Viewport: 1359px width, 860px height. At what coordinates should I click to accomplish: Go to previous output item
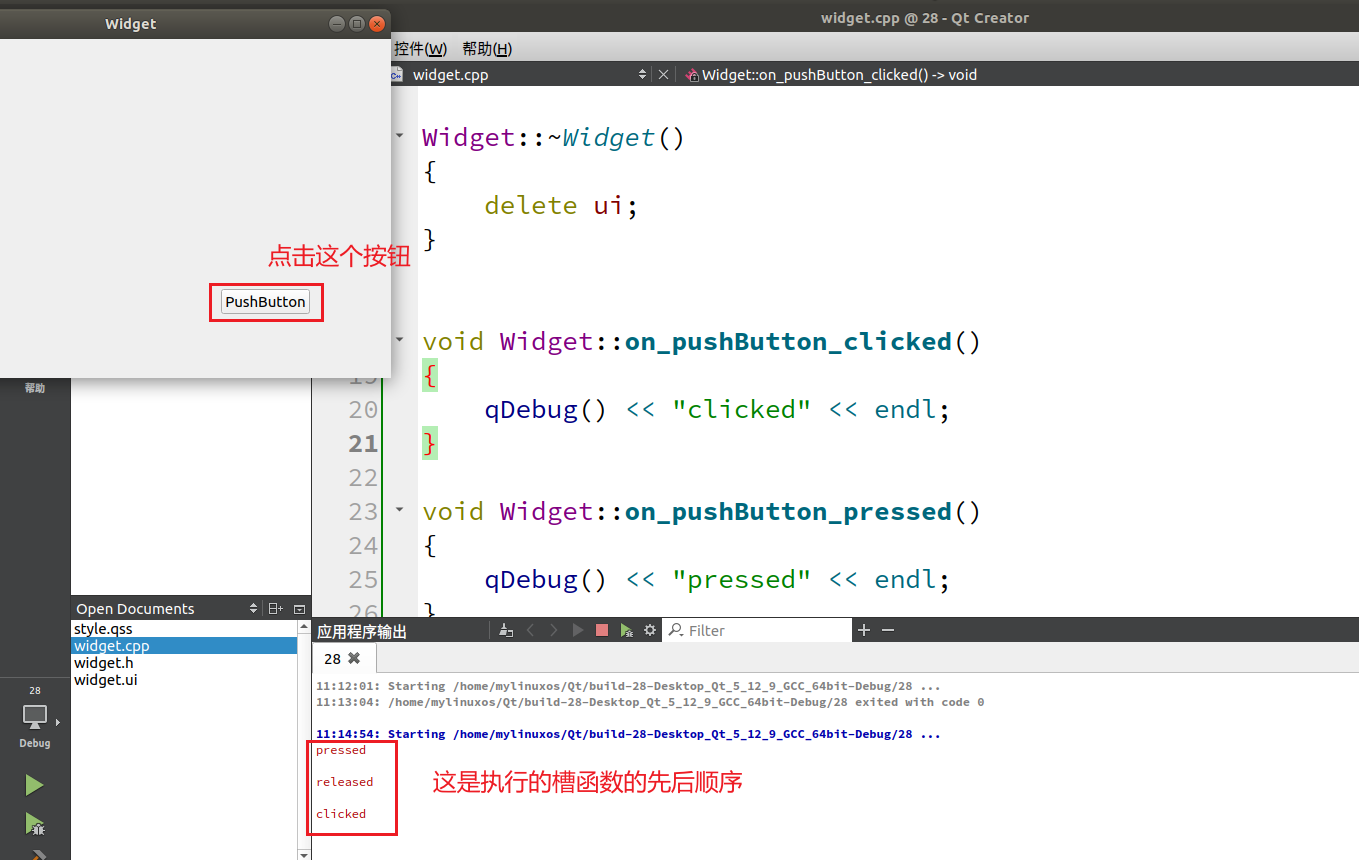[x=531, y=630]
